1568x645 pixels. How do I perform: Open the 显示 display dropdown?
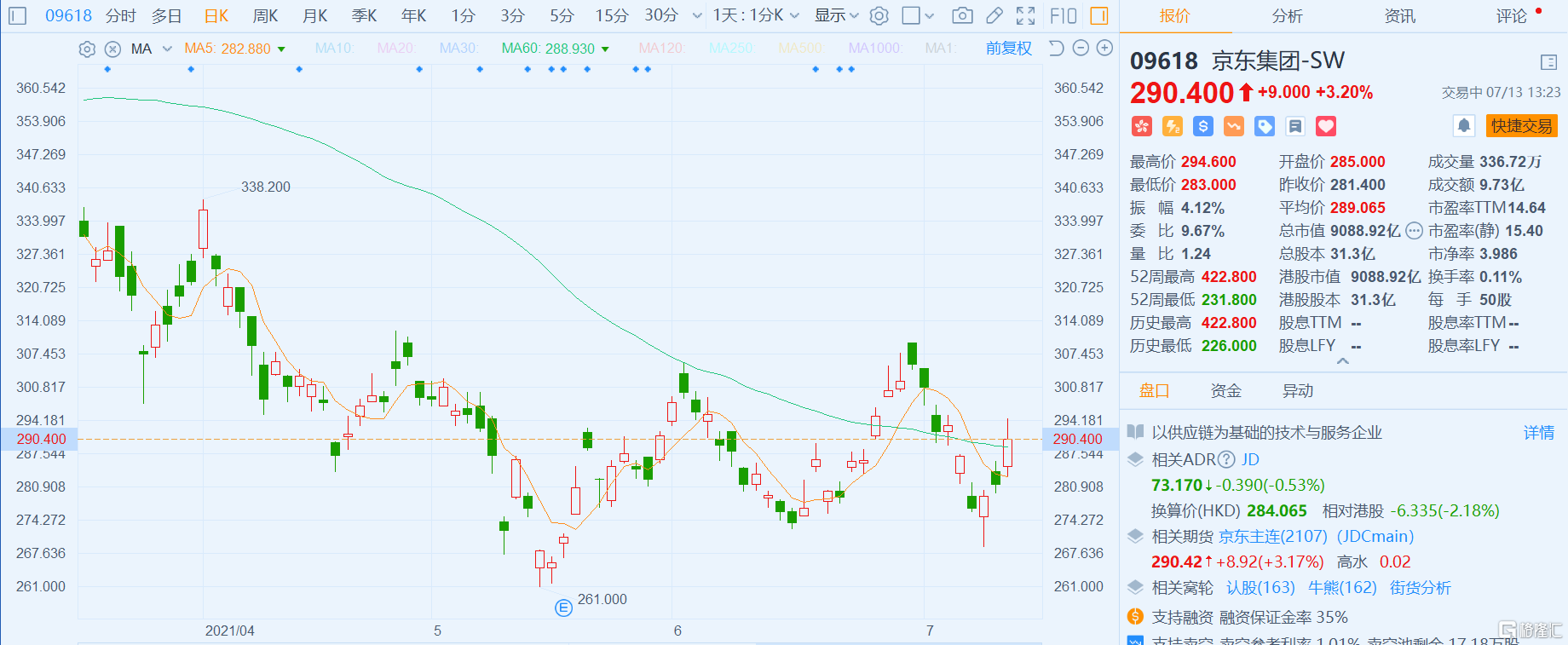click(837, 15)
